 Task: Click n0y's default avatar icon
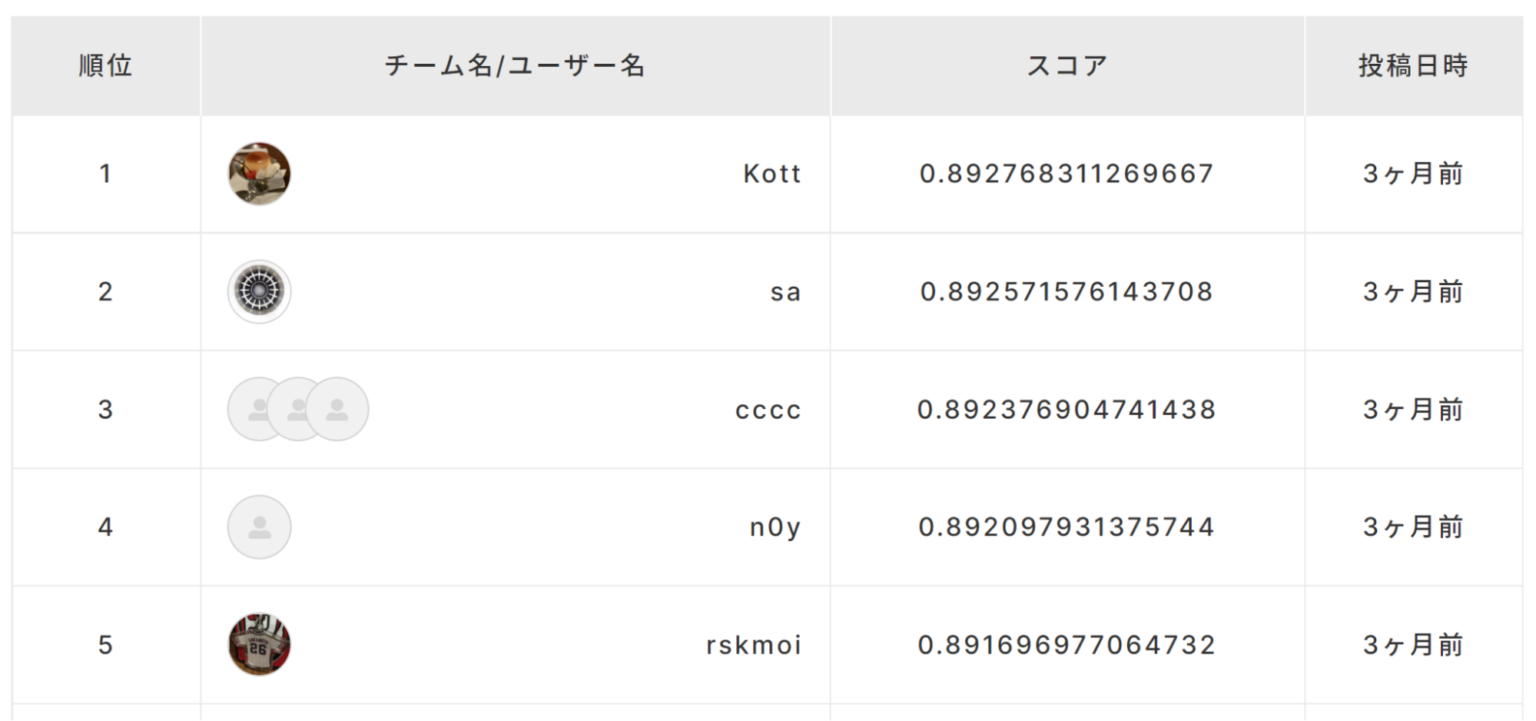[260, 527]
